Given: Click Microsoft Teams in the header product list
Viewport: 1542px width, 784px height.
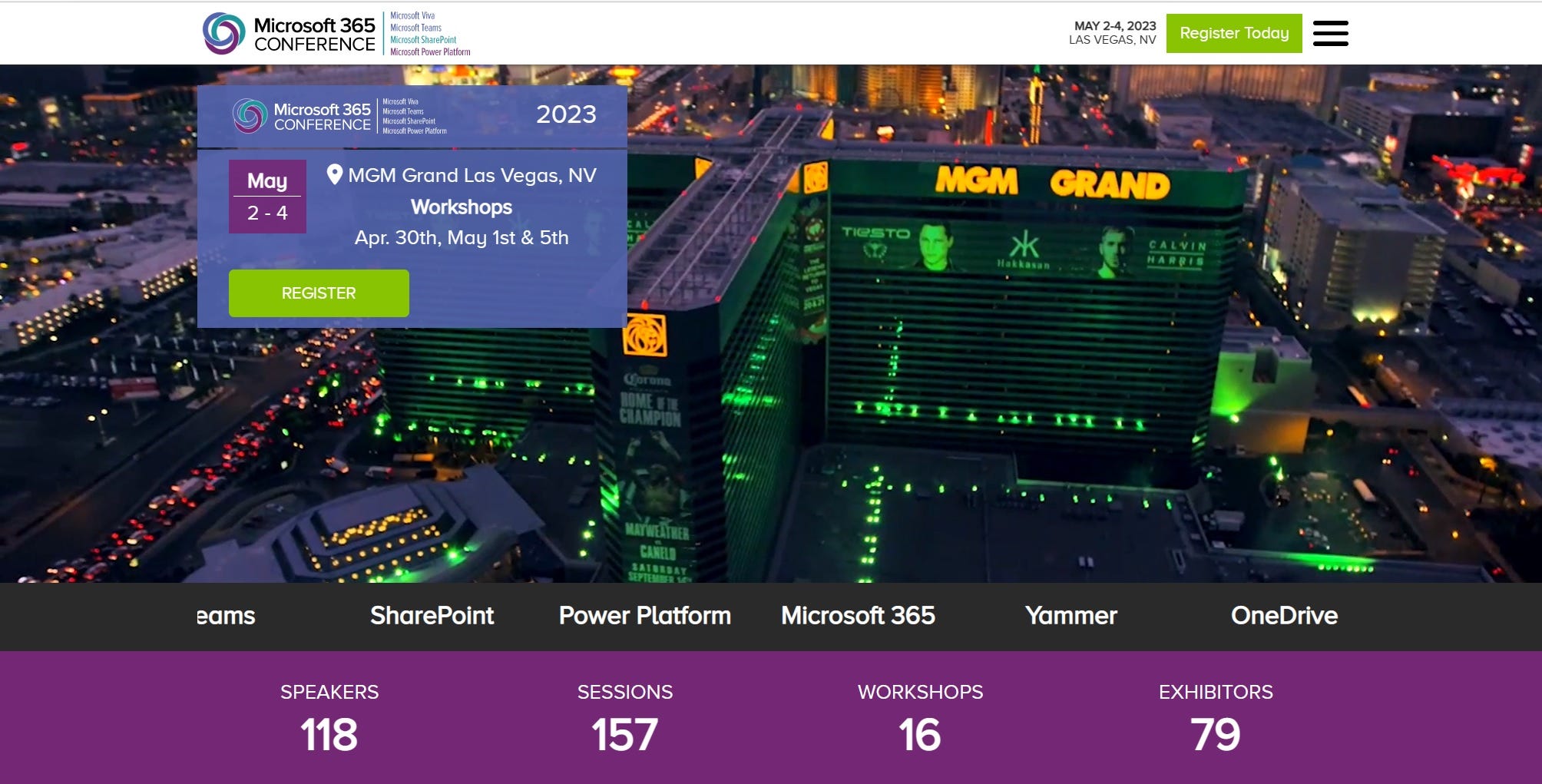Looking at the screenshot, I should 415,28.
